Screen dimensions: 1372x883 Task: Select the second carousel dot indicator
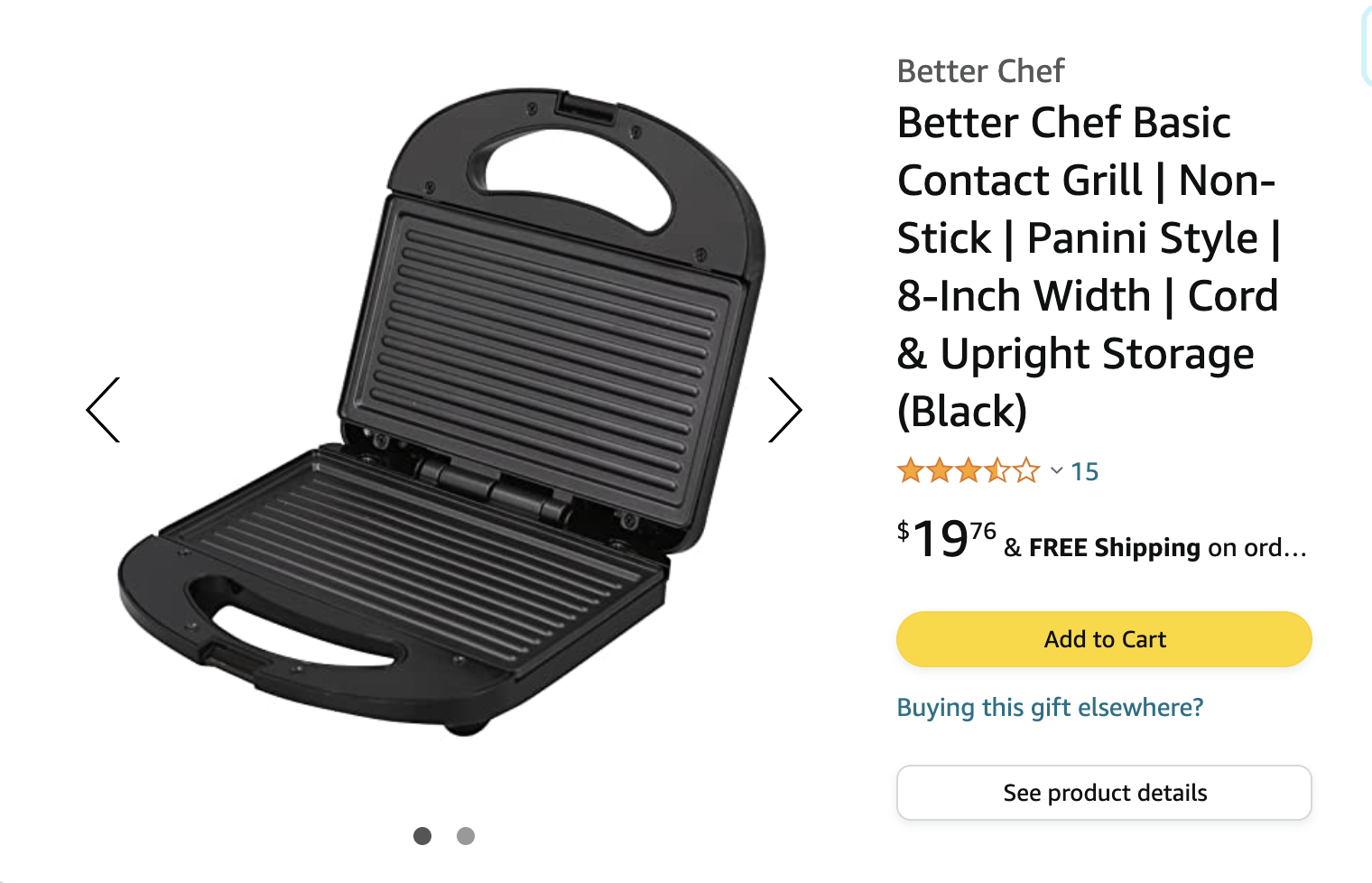(x=466, y=836)
